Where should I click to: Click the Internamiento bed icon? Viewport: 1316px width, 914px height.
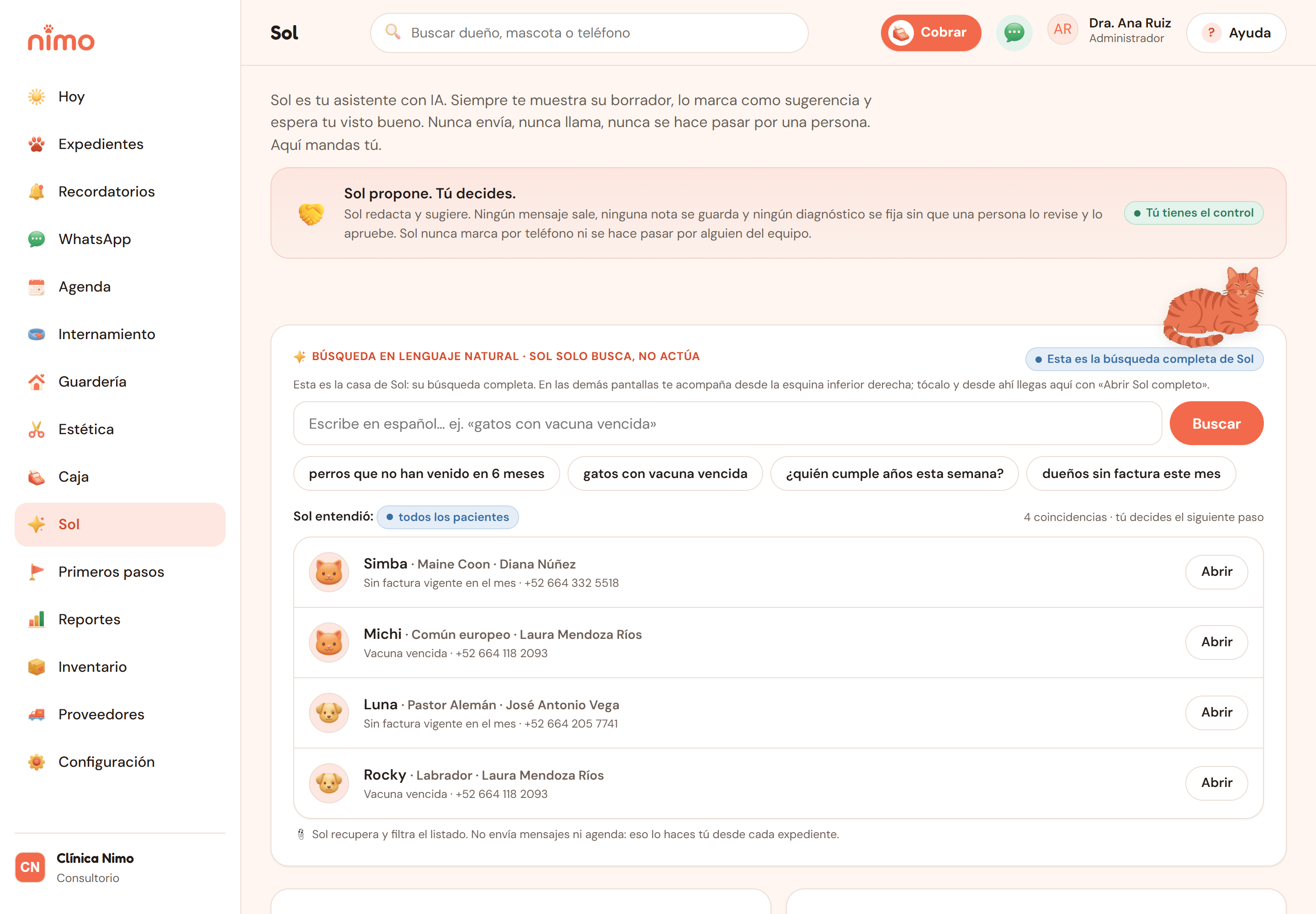(x=37, y=335)
